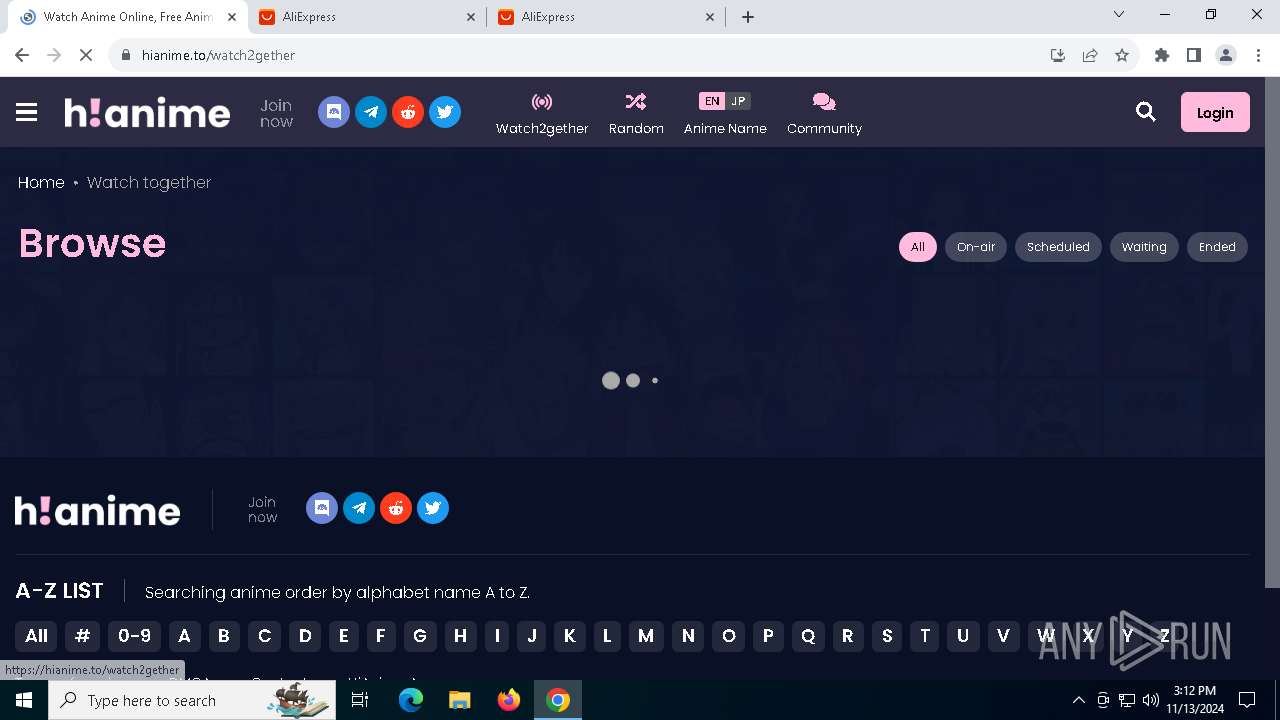This screenshot has height=720, width=1280.
Task: Browse anime starting with K
Action: 569,636
